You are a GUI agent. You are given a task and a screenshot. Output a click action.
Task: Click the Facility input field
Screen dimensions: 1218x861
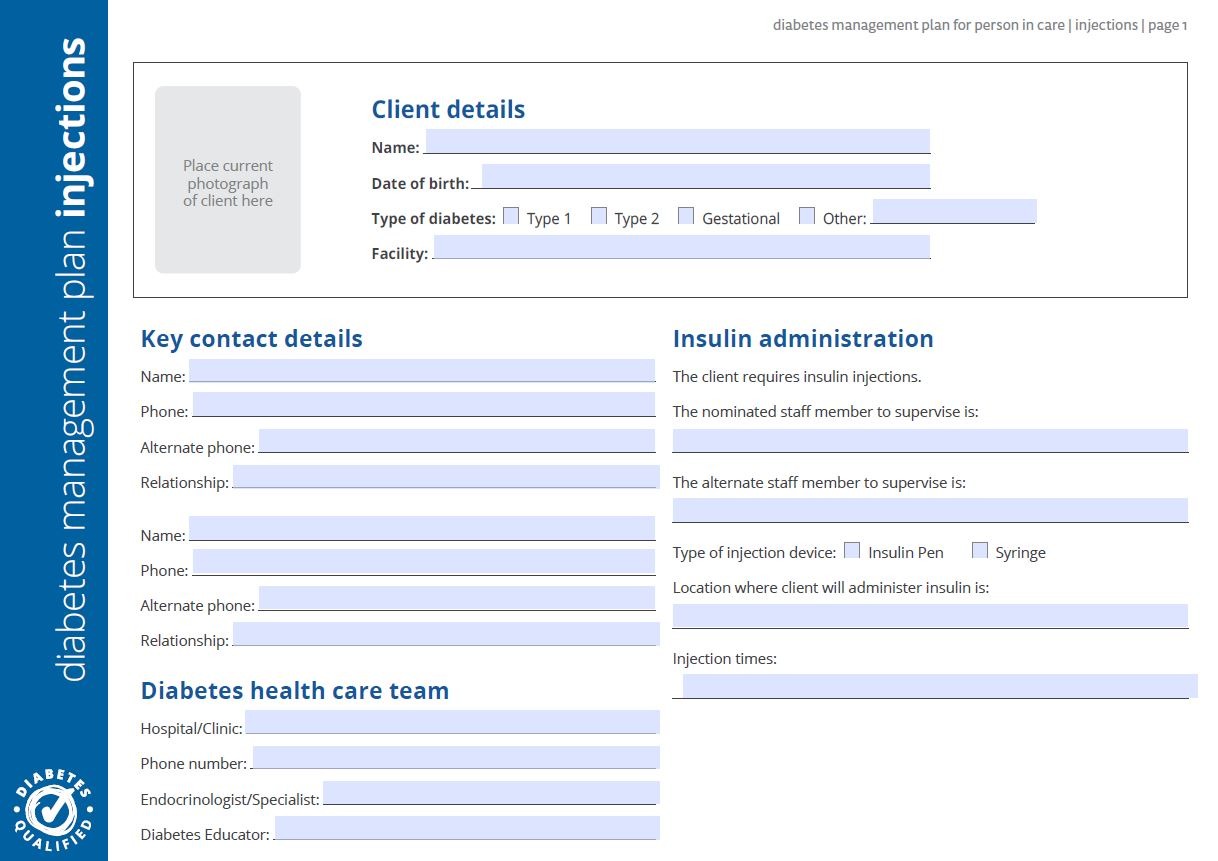pos(681,247)
